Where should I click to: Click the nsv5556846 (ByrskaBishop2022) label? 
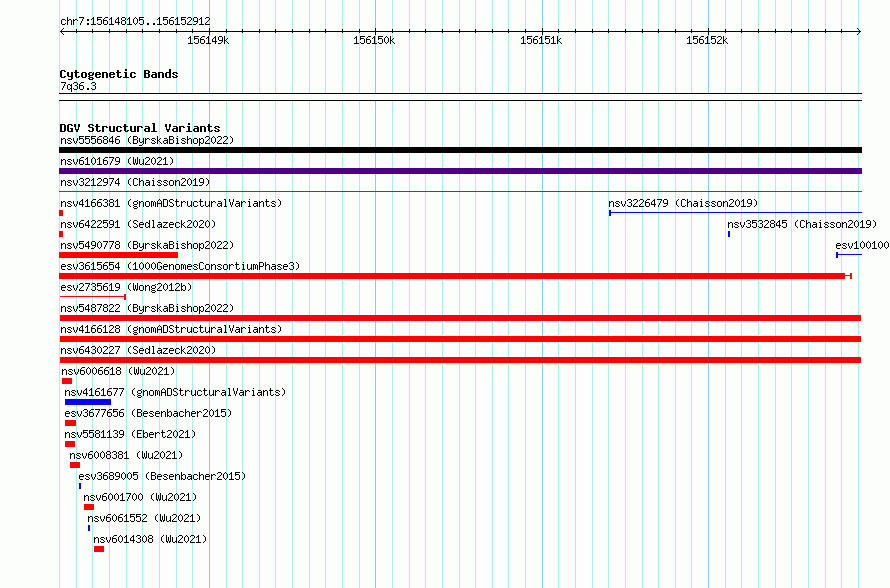[x=147, y=140]
